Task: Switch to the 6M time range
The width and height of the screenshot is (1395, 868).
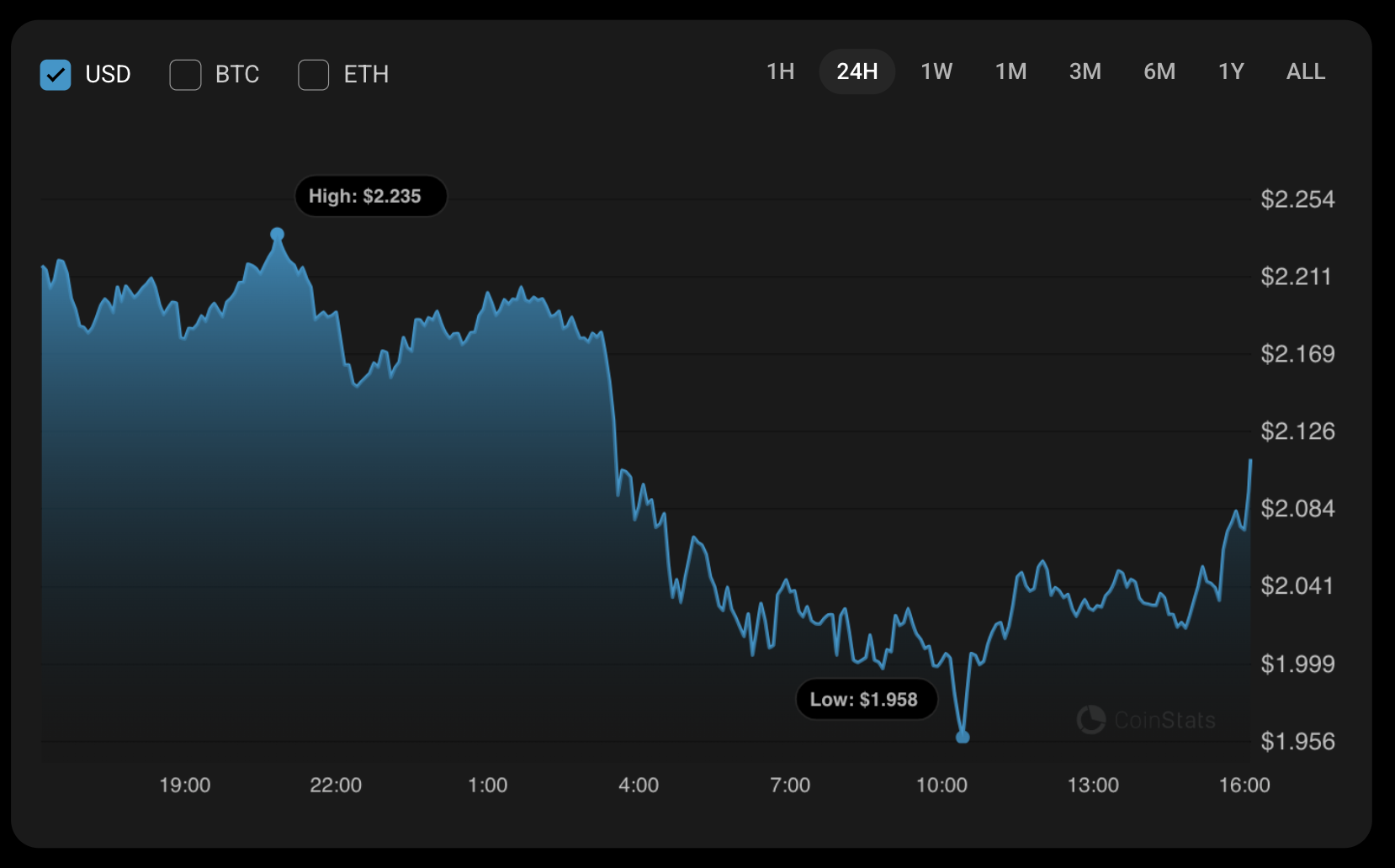Action: pos(1159,71)
